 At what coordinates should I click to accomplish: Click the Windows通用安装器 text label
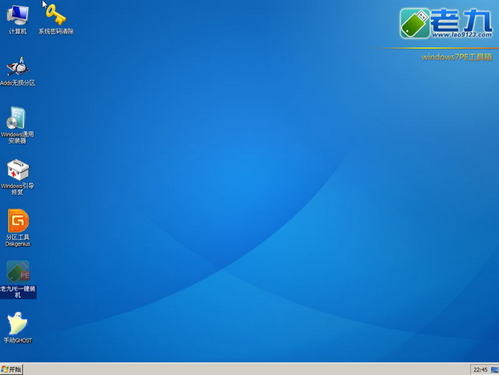(x=17, y=137)
